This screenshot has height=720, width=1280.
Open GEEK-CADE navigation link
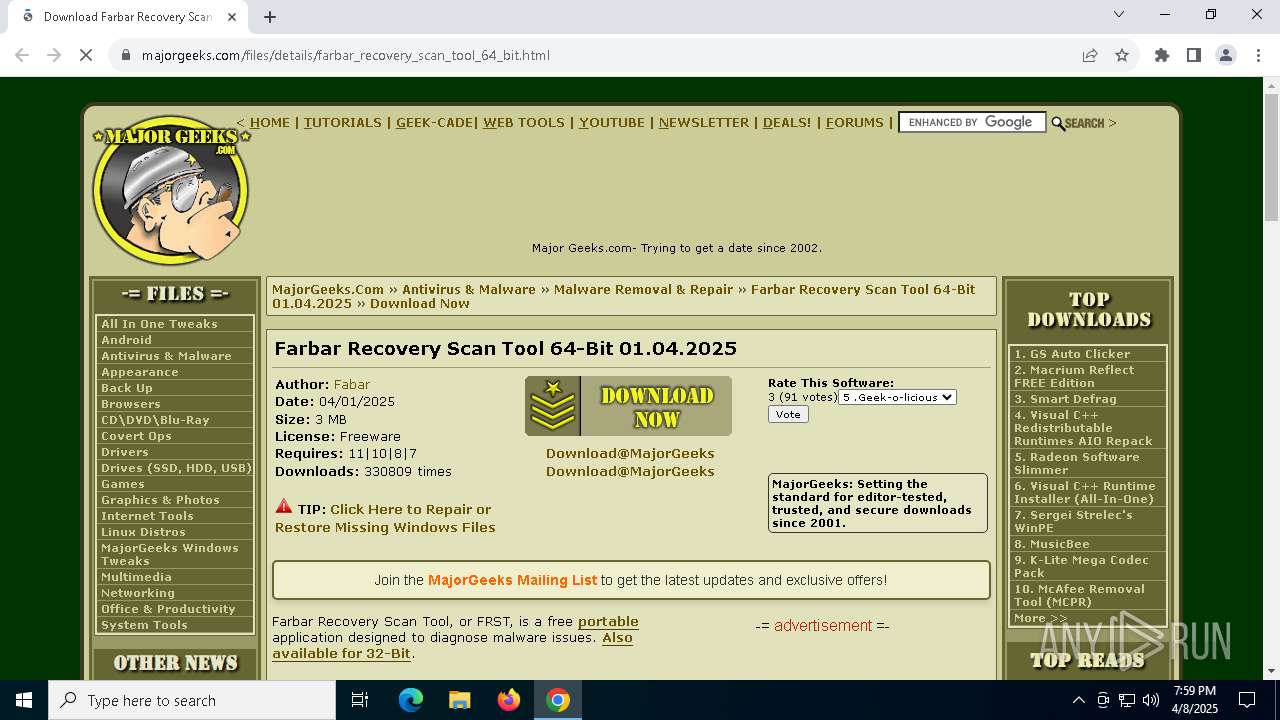point(434,122)
